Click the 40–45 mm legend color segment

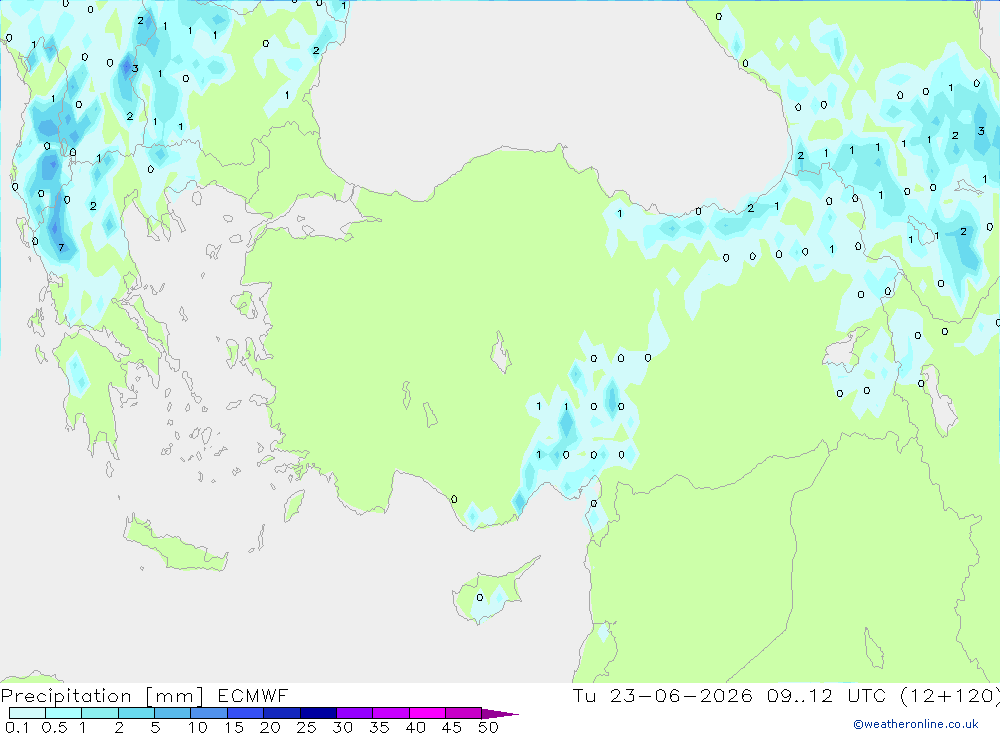(x=427, y=713)
